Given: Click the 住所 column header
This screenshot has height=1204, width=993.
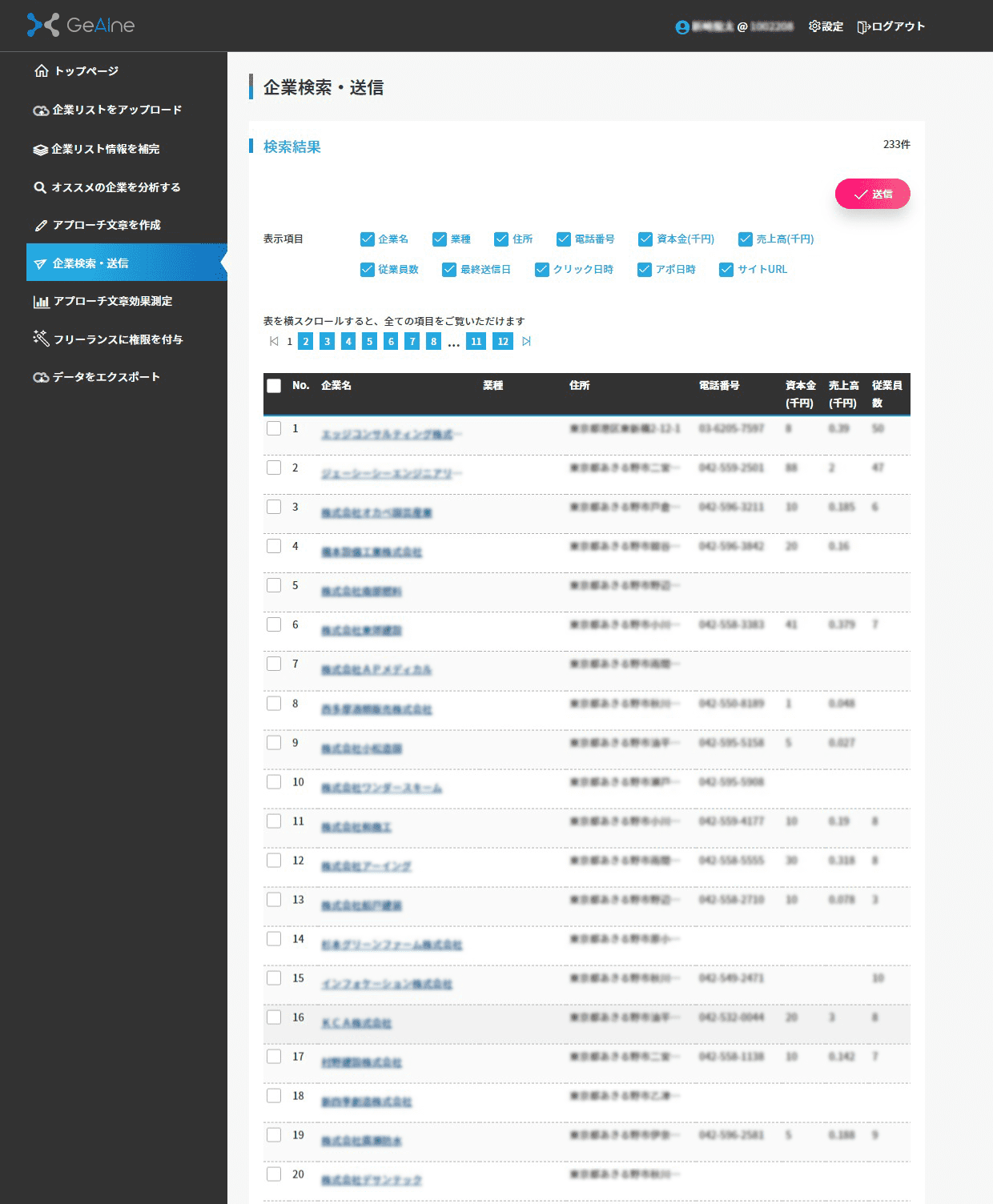Looking at the screenshot, I should 580,386.
